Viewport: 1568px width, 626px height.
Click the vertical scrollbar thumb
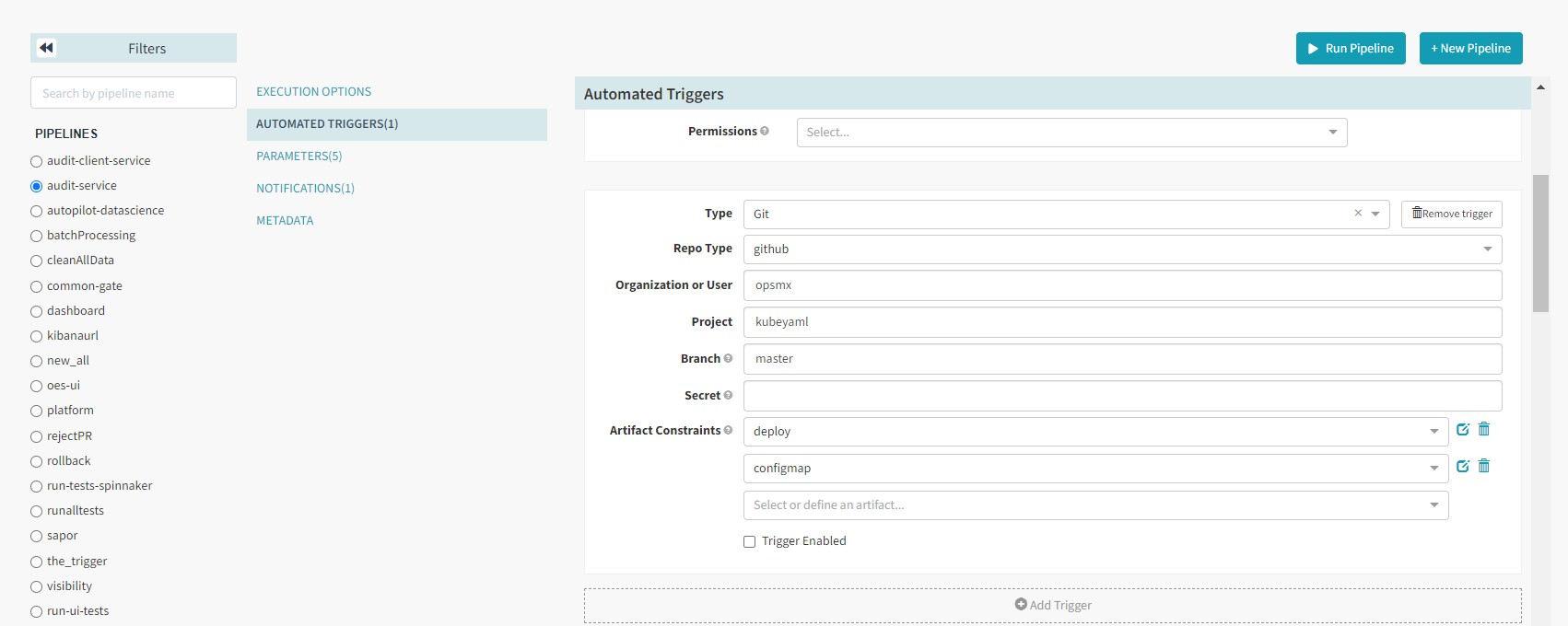[x=1539, y=243]
